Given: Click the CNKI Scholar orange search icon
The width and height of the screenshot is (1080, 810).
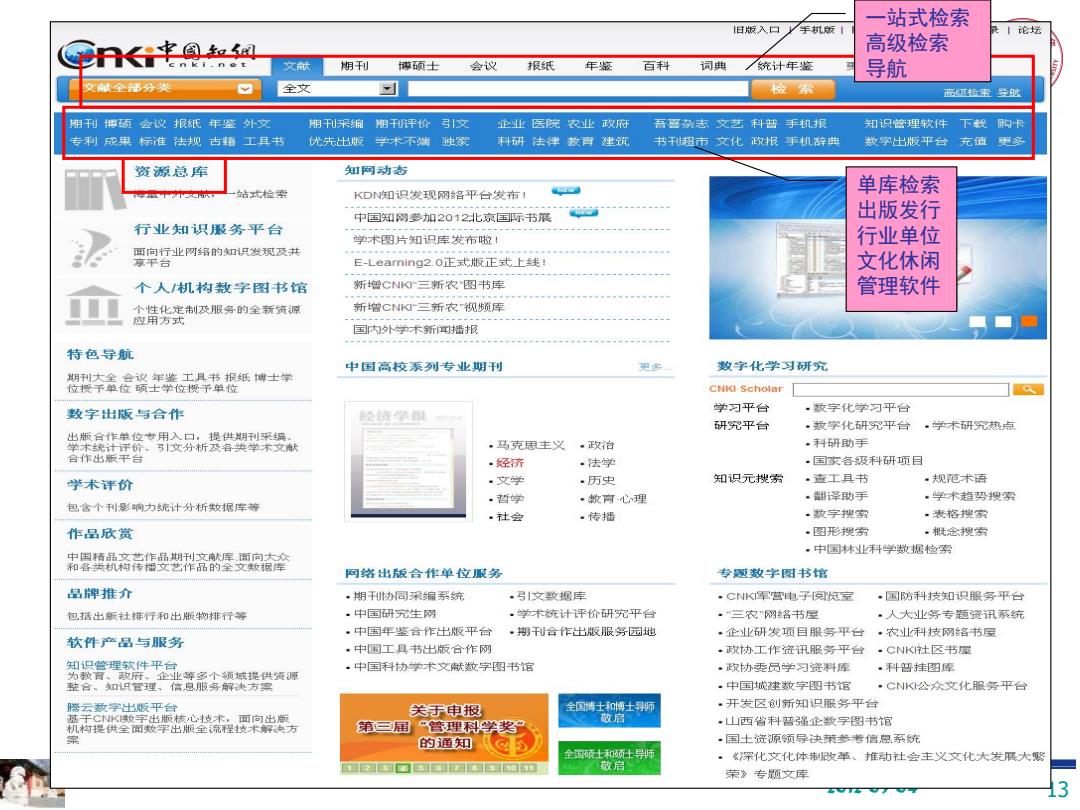Looking at the screenshot, I should [x=1028, y=390].
